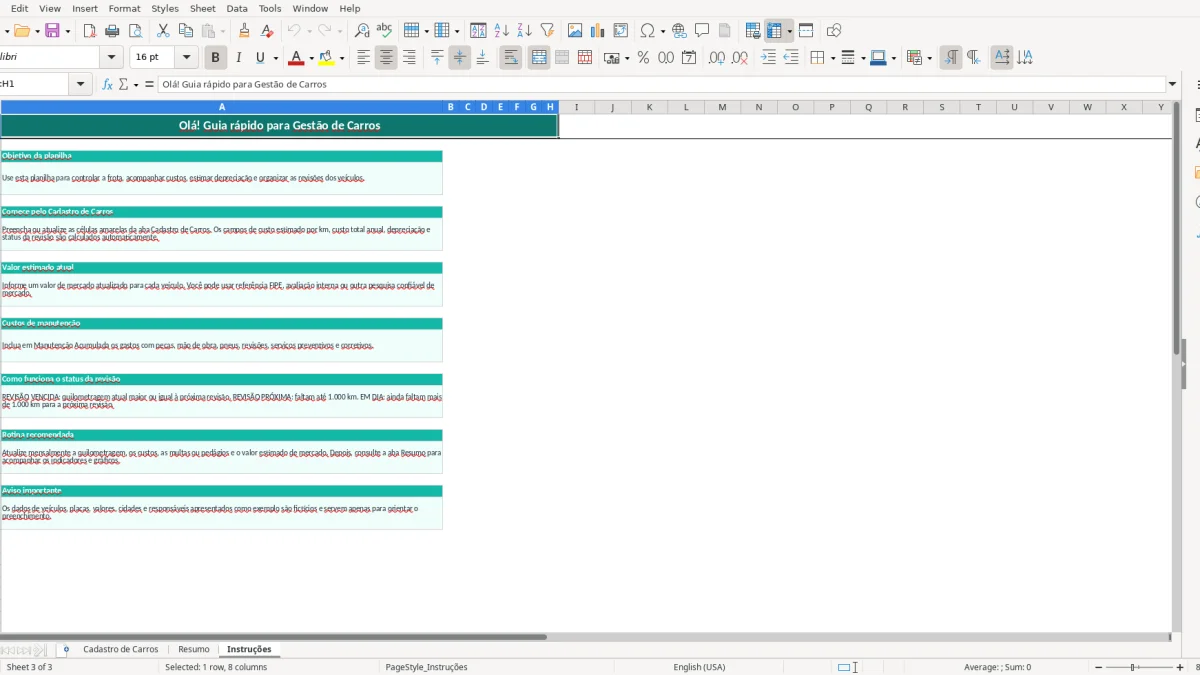Increase the indent

coord(768,58)
